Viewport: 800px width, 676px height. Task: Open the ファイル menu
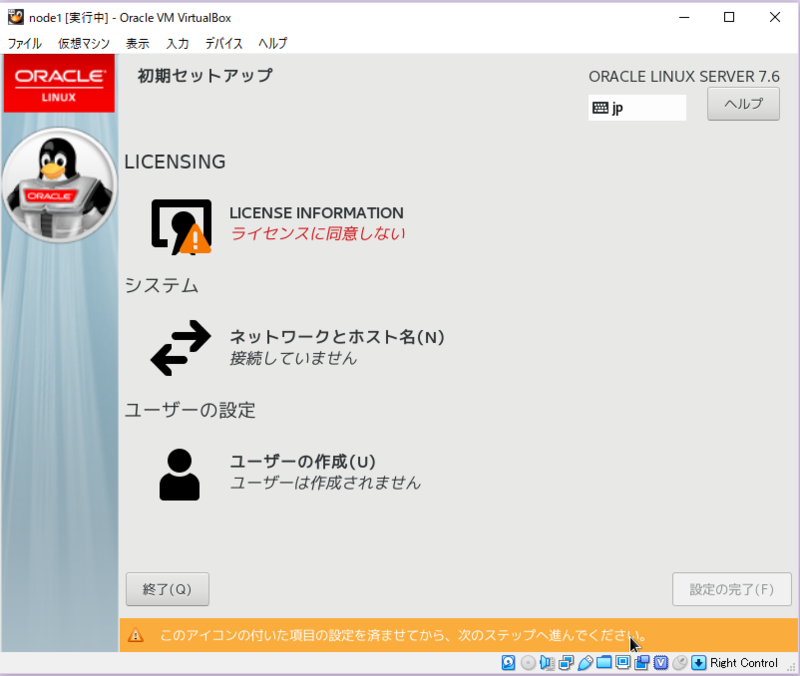pyautogui.click(x=24, y=43)
